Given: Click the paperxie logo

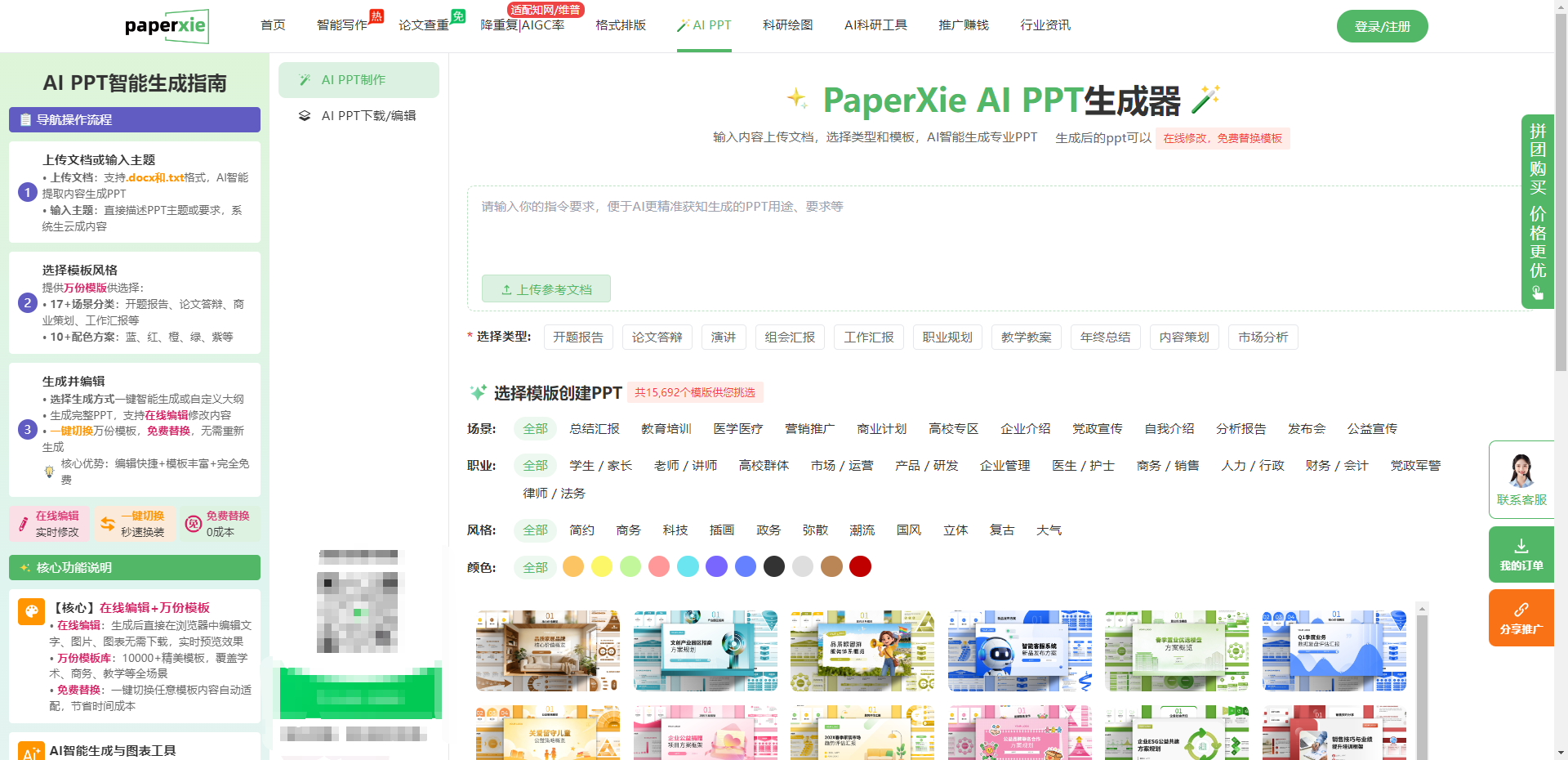Looking at the screenshot, I should [x=167, y=26].
